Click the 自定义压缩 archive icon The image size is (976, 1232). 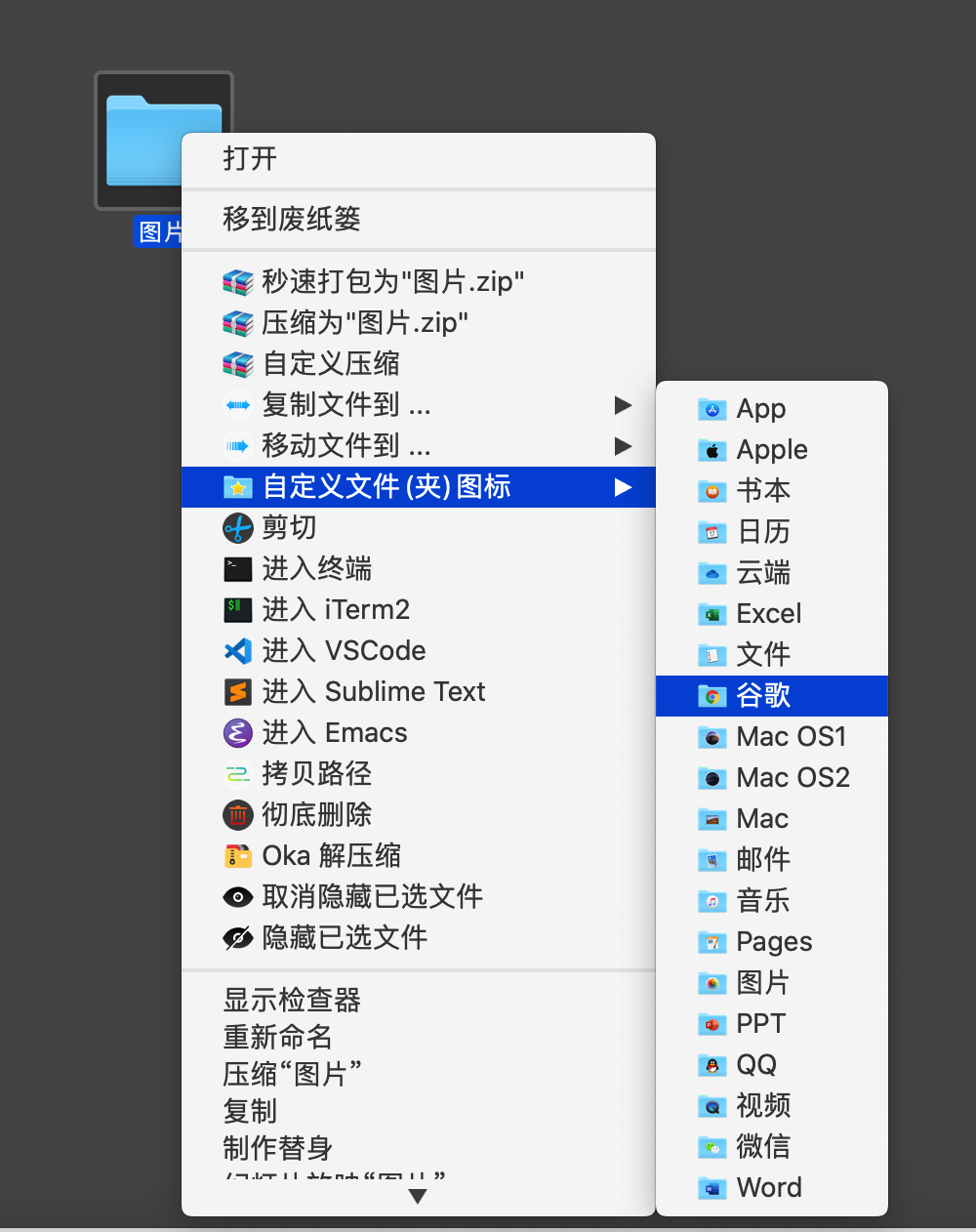coord(238,364)
